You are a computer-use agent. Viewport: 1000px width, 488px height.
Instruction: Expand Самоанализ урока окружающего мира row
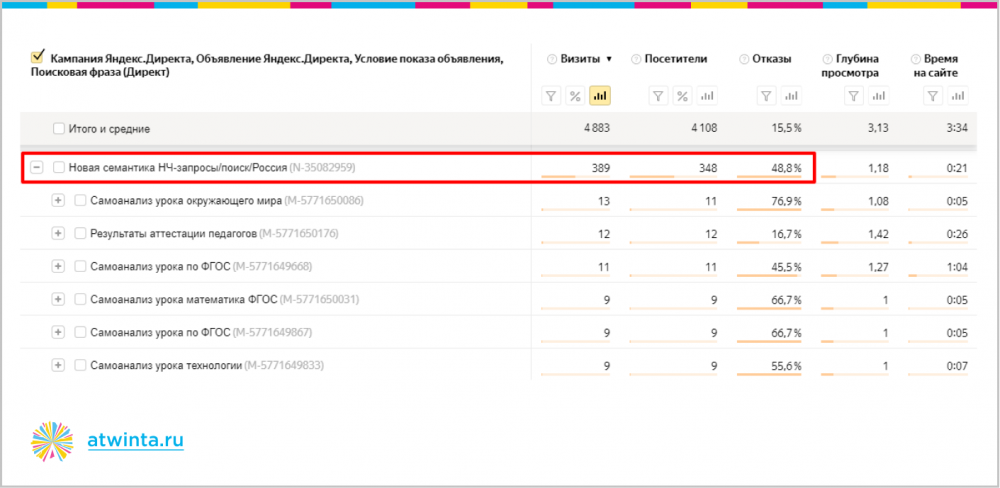pyautogui.click(x=58, y=200)
